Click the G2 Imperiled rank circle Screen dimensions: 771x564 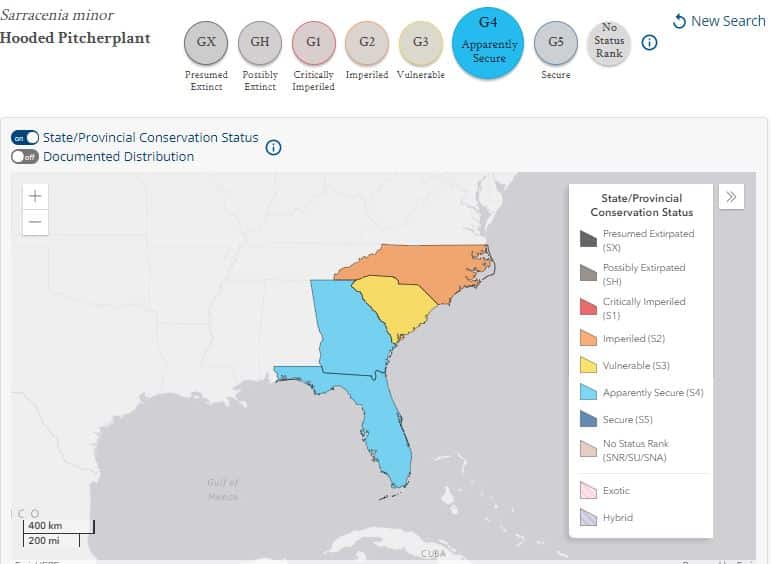(x=367, y=42)
